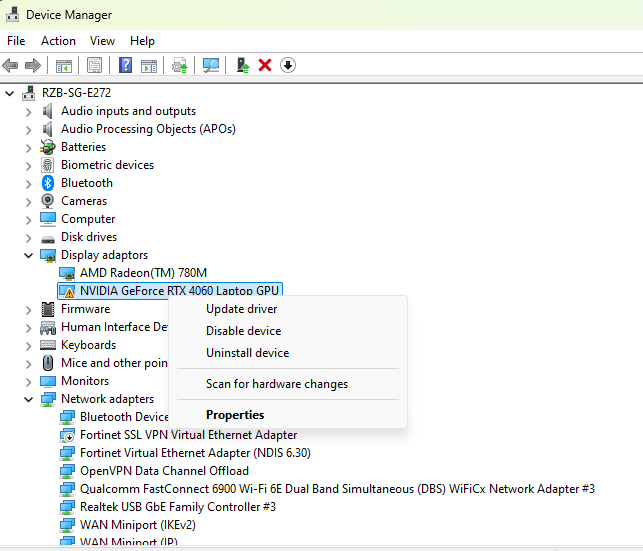The width and height of the screenshot is (643, 551).
Task: Click Update device driver gear toolbar icon
Action: pyautogui.click(x=180, y=66)
